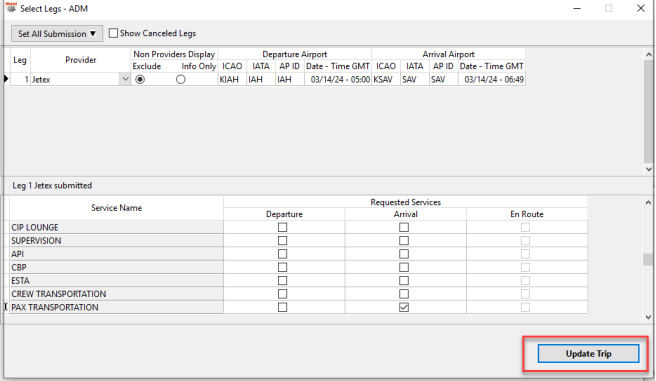656x381 pixels.
Task: Check SUPERVISION Departure checkbox
Action: [283, 240]
